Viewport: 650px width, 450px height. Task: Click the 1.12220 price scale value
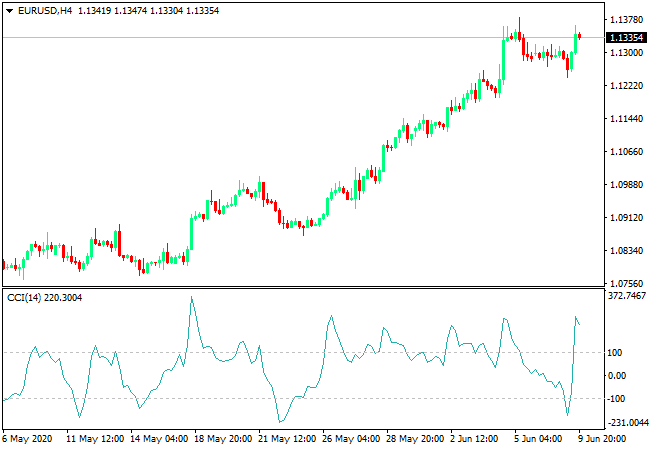[624, 86]
